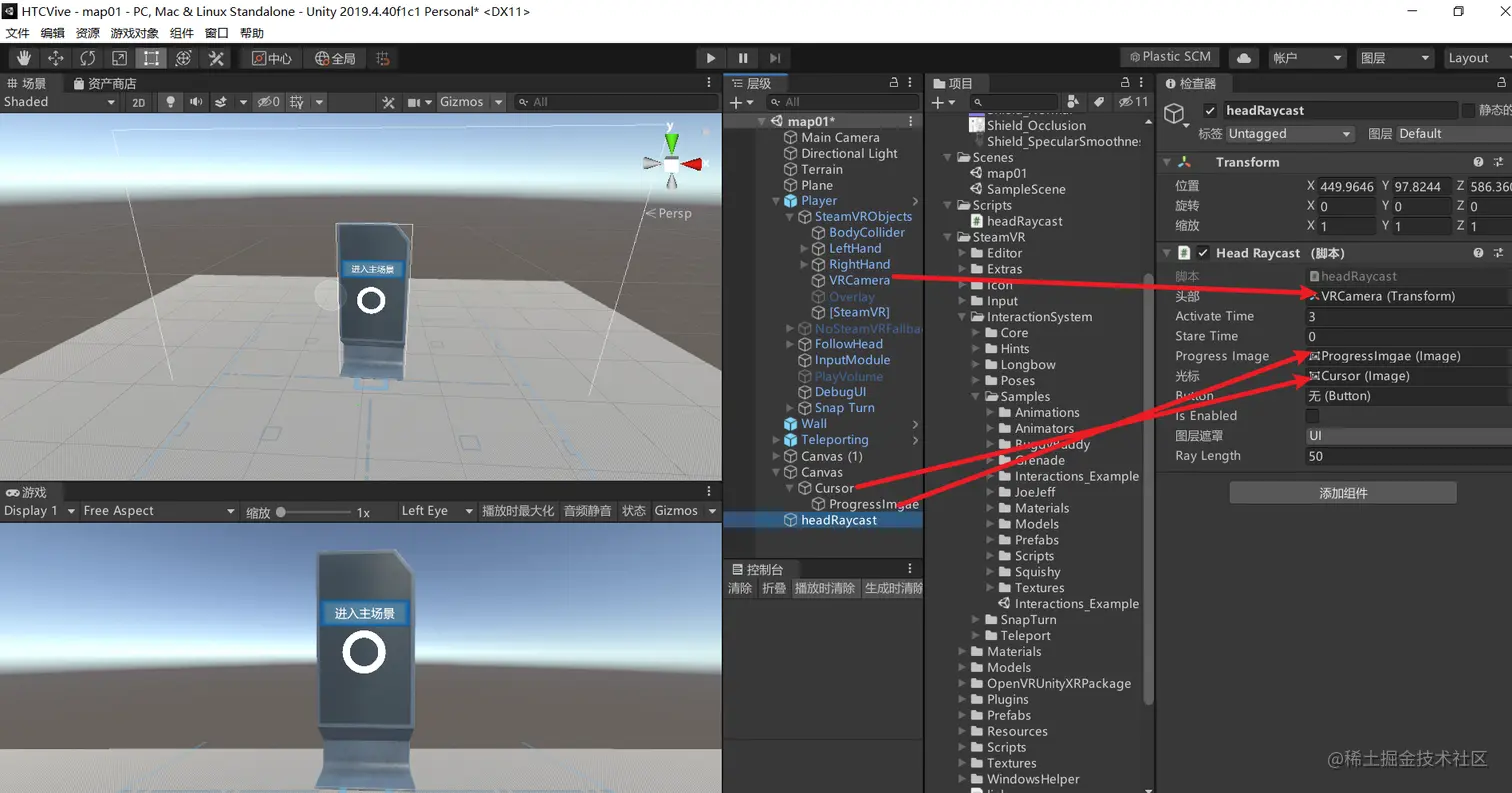
Task: Open the Free Aspect dropdown
Action: [x=159, y=511]
